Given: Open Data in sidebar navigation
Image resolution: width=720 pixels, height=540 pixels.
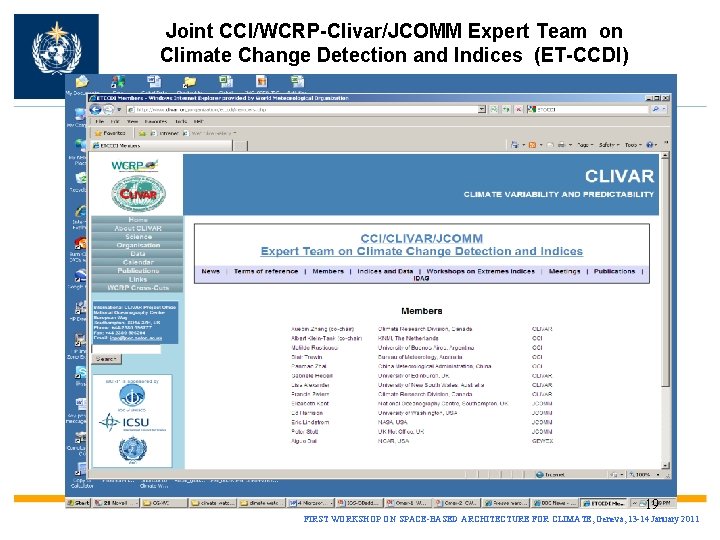Looking at the screenshot, I should (x=137, y=253).
